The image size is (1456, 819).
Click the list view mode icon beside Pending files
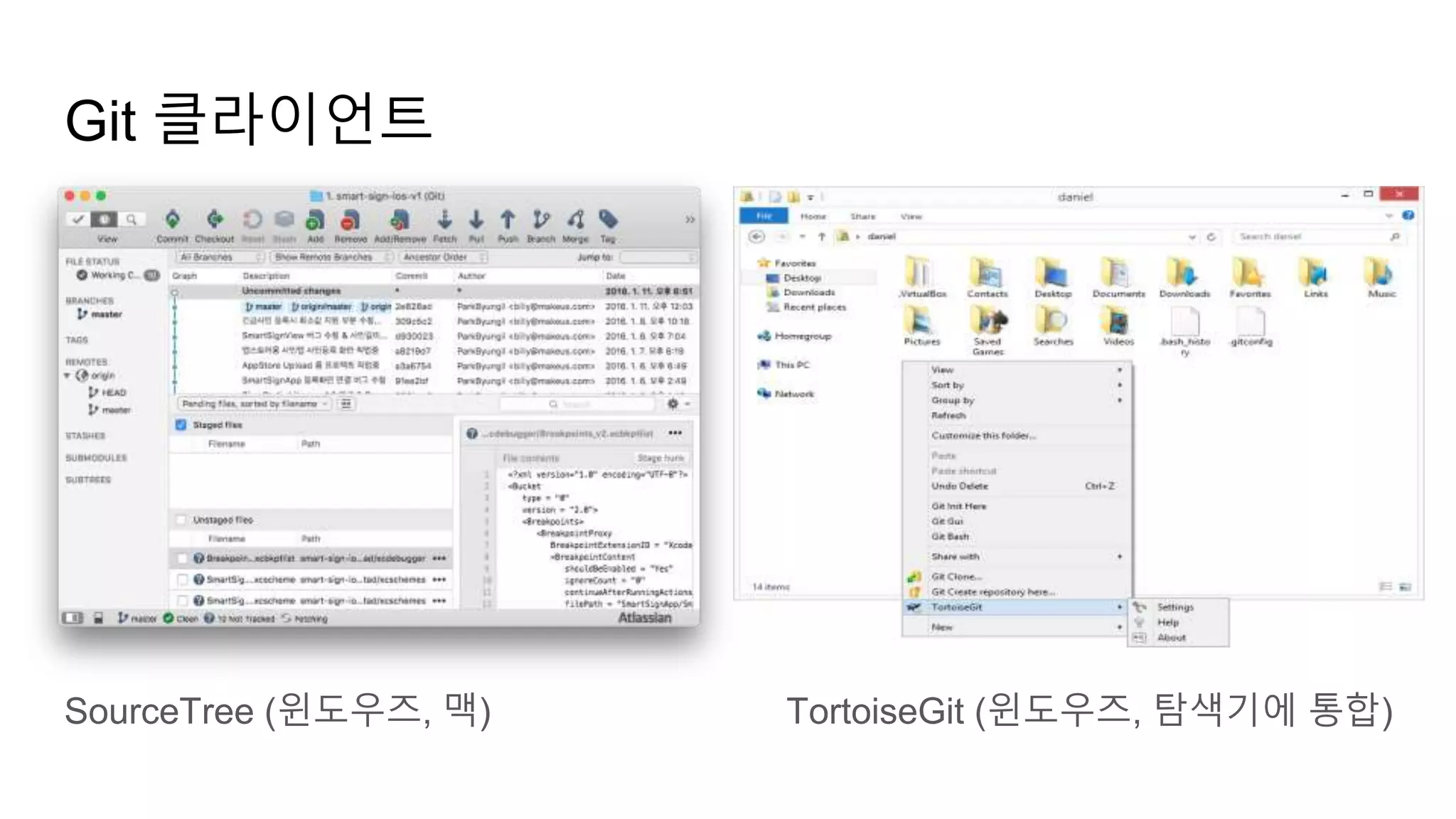pos(346,404)
